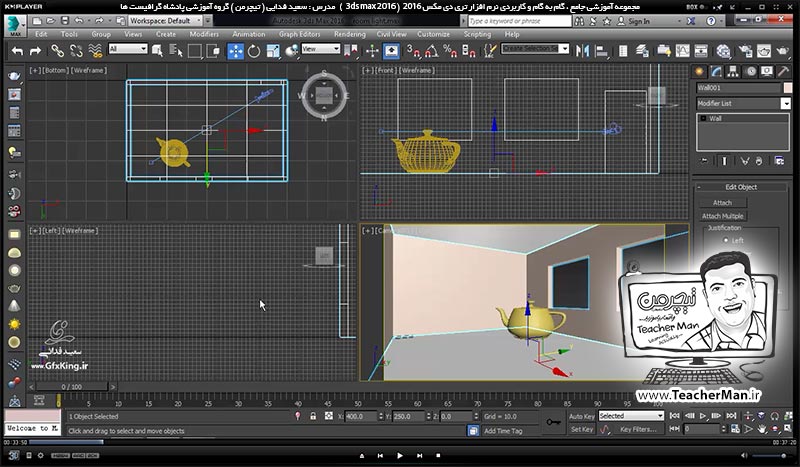Open the Create command panel tab
800x467 pixels.
[699, 71]
